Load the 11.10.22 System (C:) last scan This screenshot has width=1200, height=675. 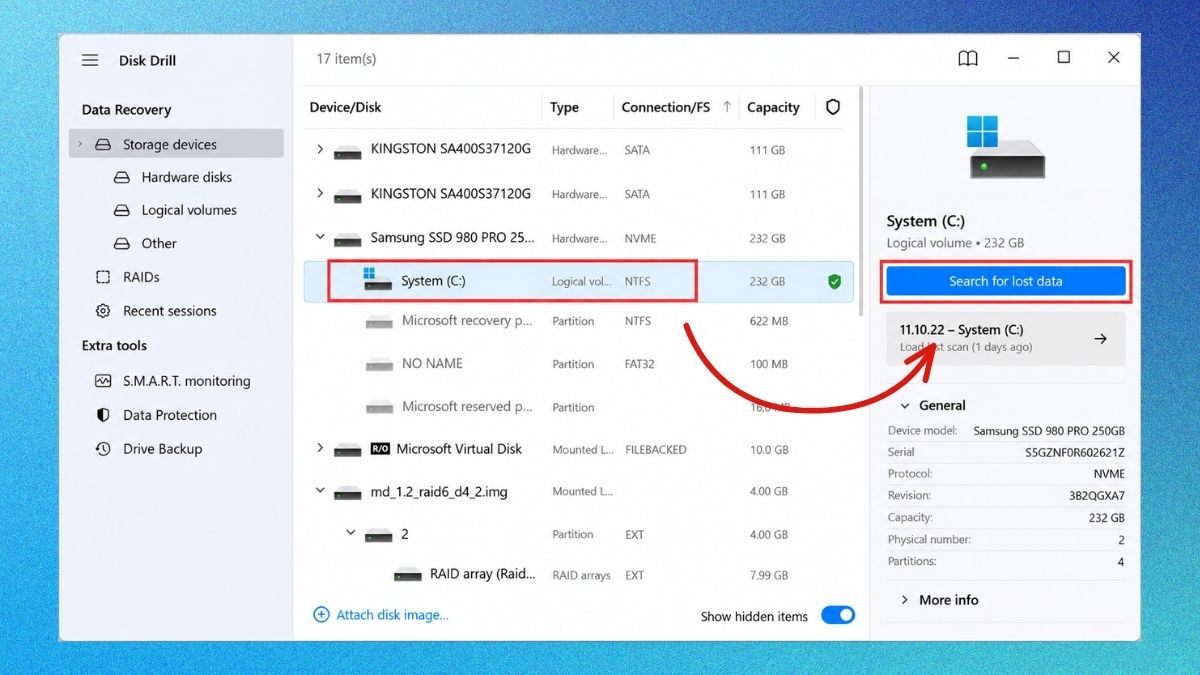1006,338
